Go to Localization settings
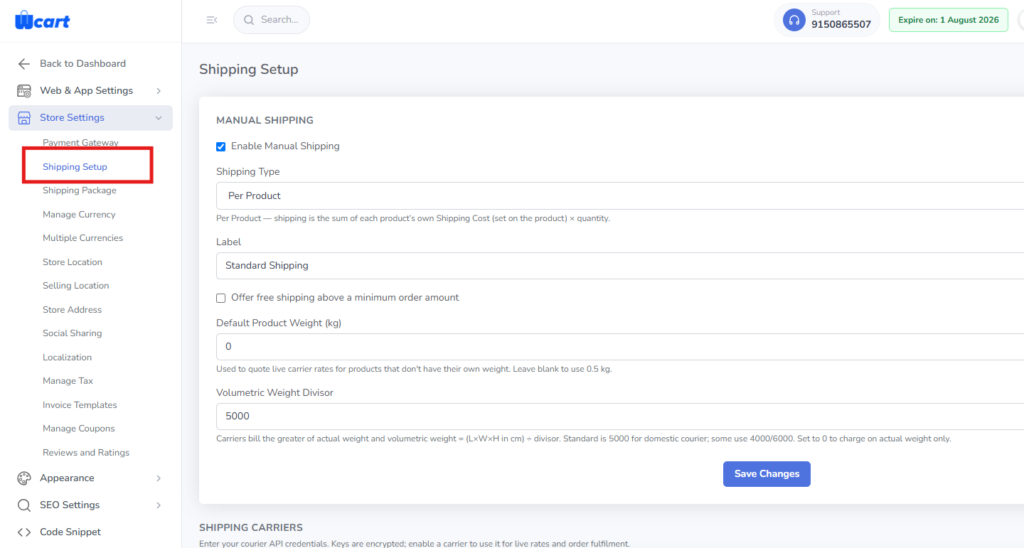This screenshot has height=548, width=1024. tap(67, 357)
